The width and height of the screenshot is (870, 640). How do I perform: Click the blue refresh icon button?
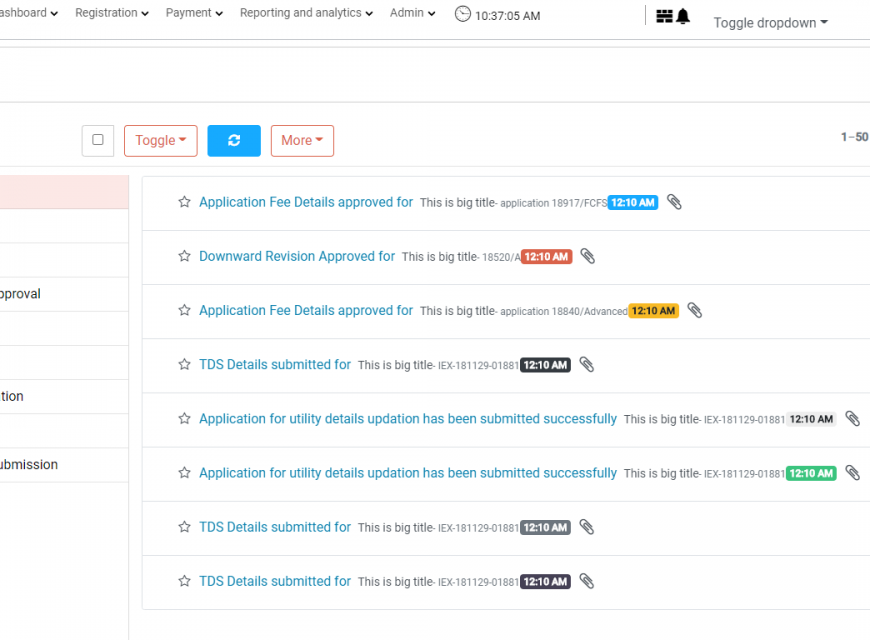[234, 141]
